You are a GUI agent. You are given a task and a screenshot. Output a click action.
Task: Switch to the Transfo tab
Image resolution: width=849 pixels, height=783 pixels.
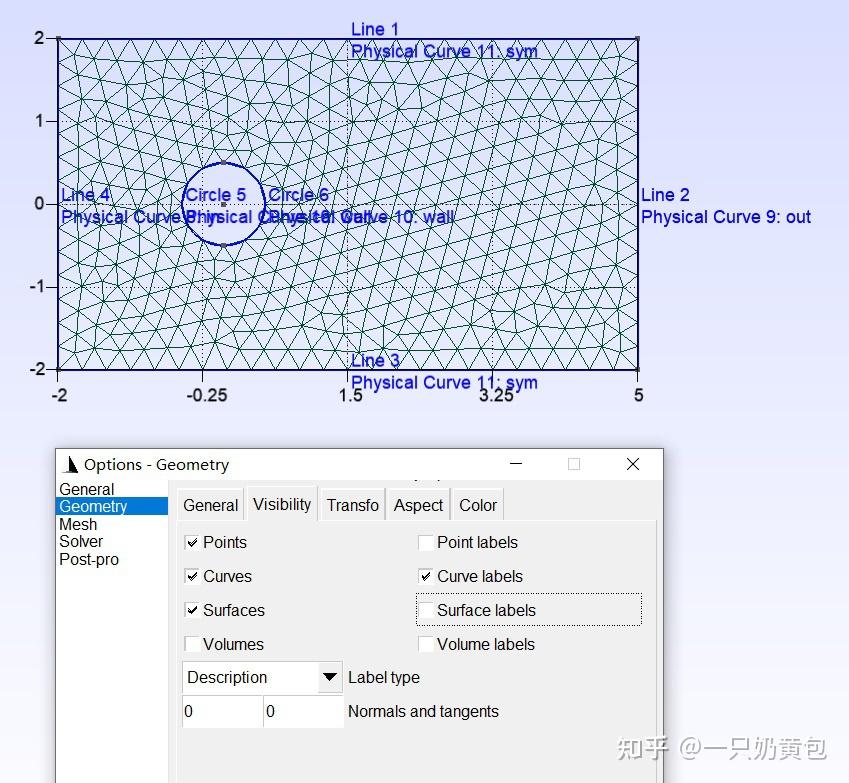point(351,504)
